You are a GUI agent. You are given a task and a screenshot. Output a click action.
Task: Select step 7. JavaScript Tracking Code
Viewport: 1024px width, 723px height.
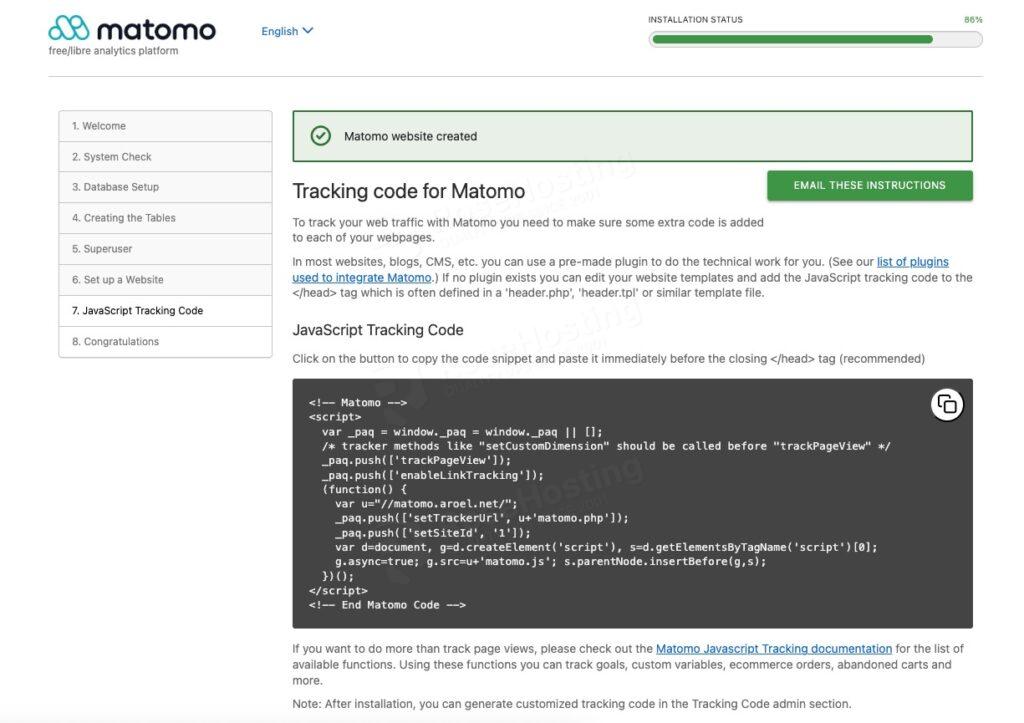coord(165,311)
